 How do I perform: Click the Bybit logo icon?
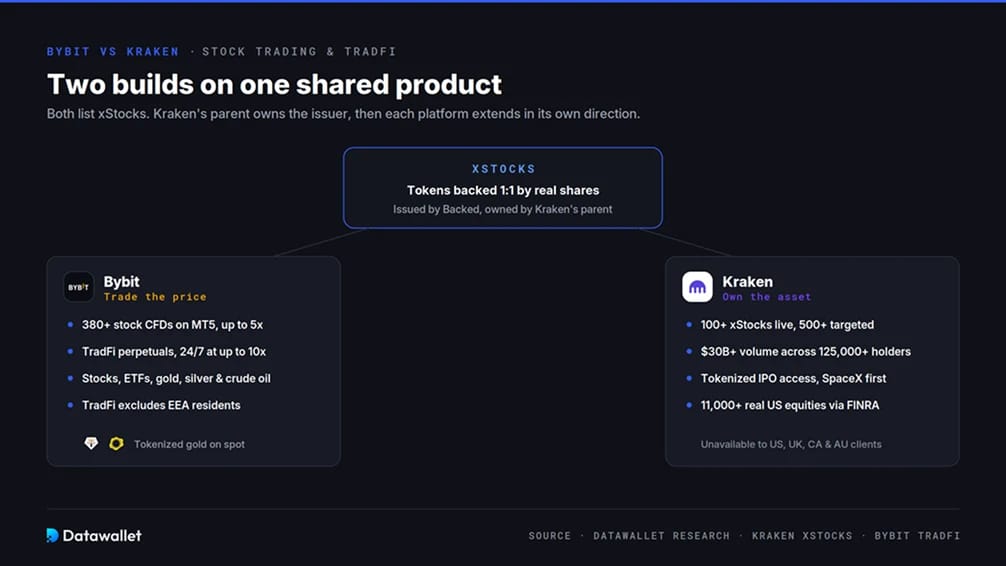point(78,287)
